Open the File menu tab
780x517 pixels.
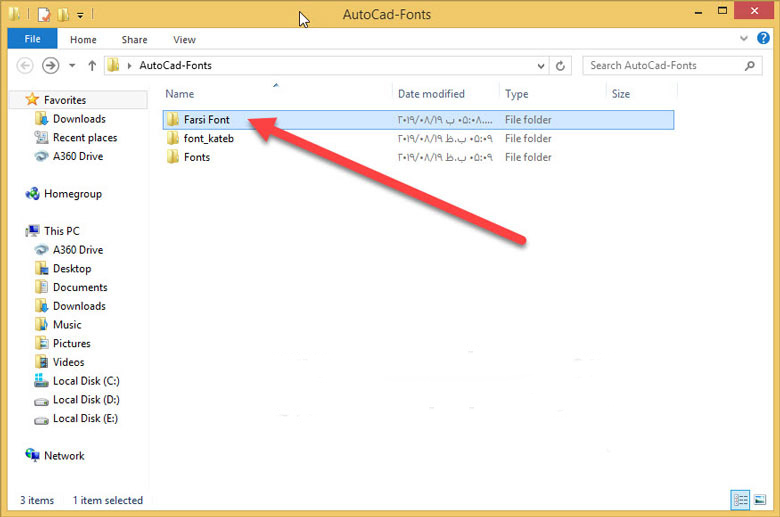coord(32,39)
